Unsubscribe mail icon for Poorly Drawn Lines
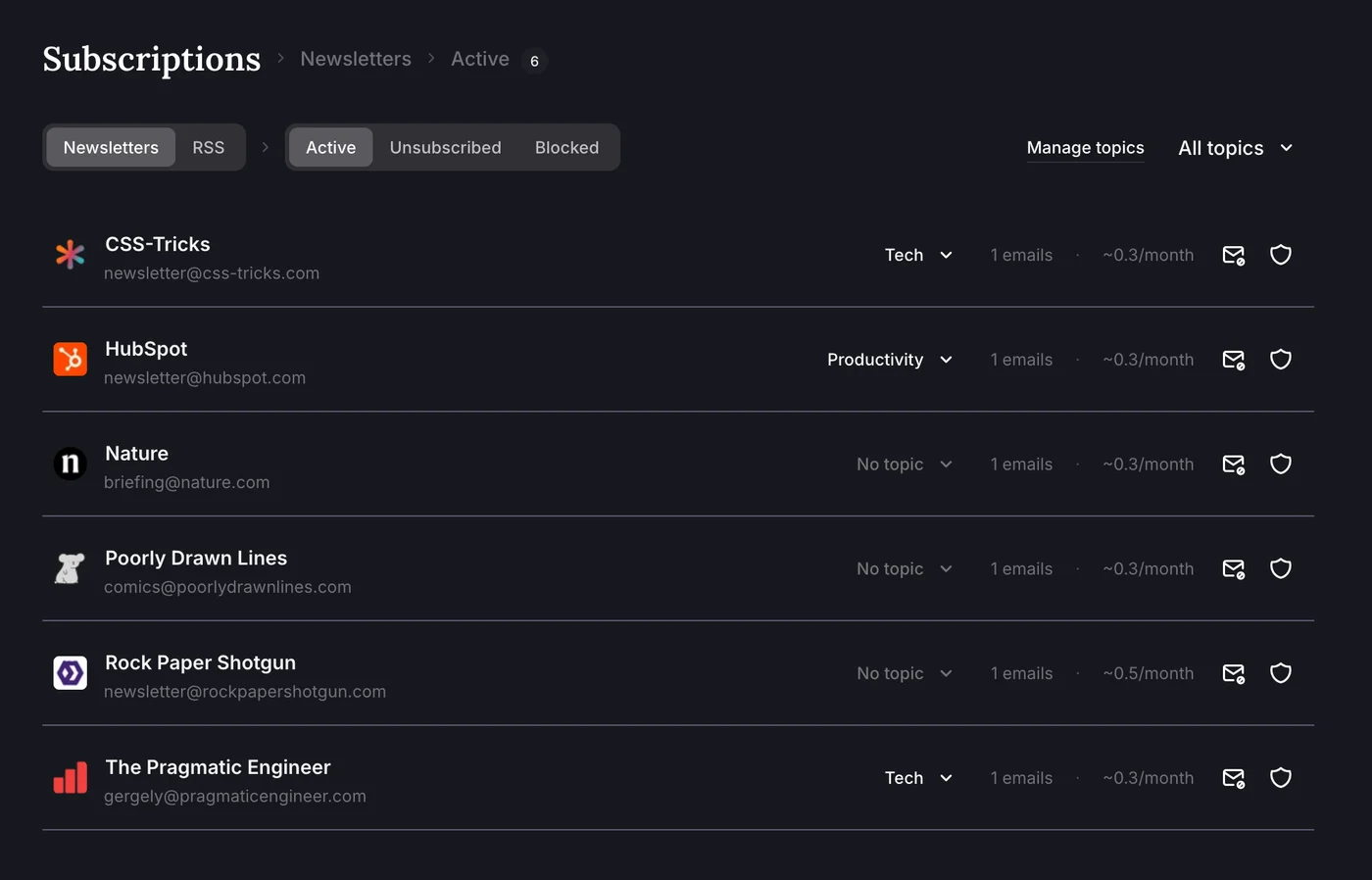The width and height of the screenshot is (1372, 880). click(x=1234, y=568)
